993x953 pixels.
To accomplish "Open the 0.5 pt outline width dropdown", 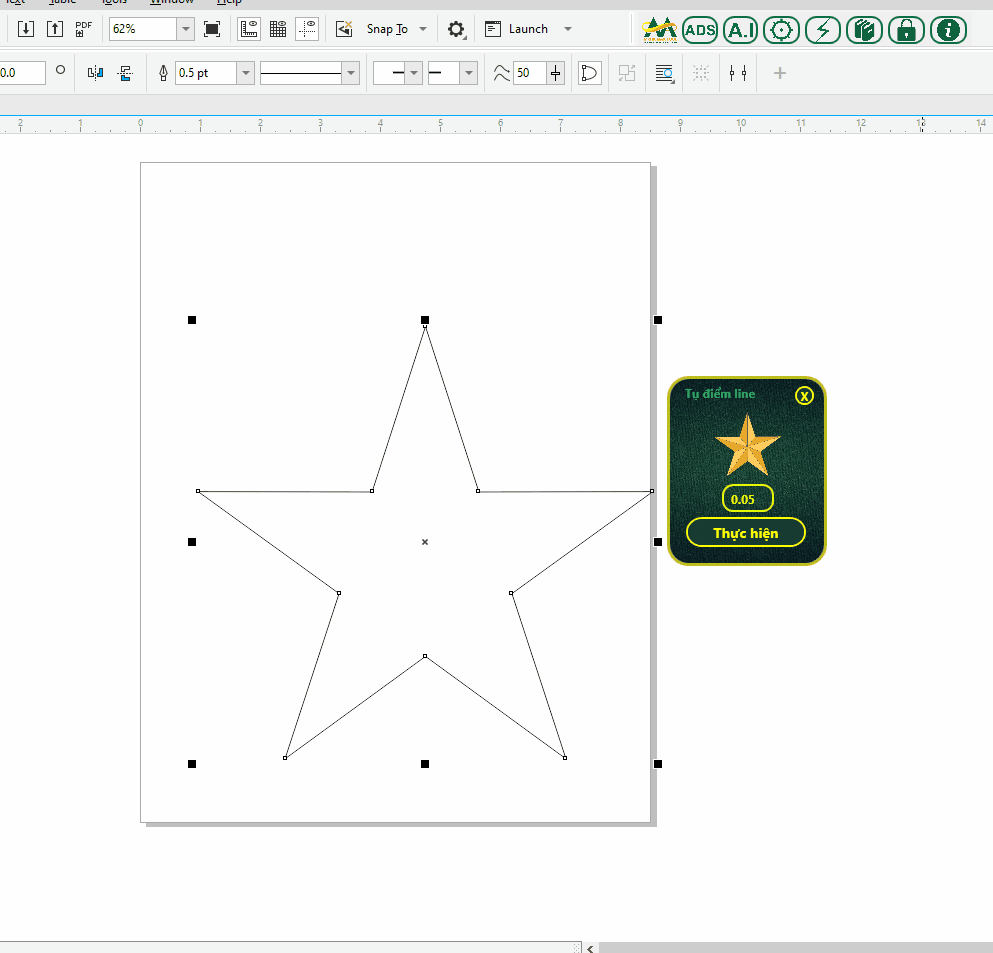I will (245, 73).
